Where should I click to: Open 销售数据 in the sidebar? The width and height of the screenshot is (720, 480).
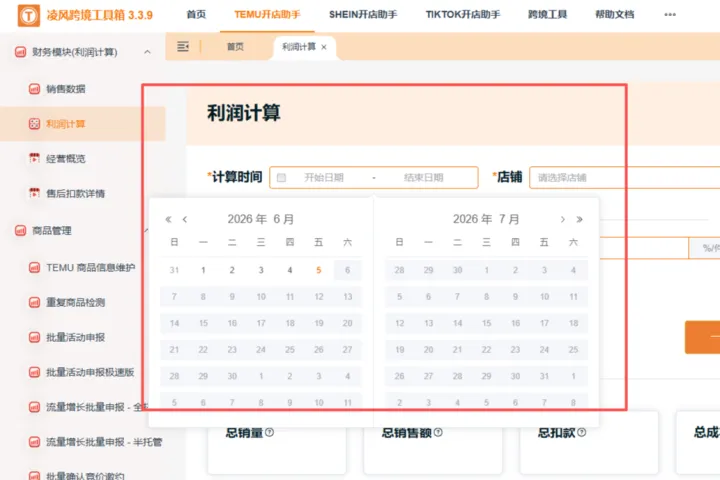pyautogui.click(x=65, y=89)
